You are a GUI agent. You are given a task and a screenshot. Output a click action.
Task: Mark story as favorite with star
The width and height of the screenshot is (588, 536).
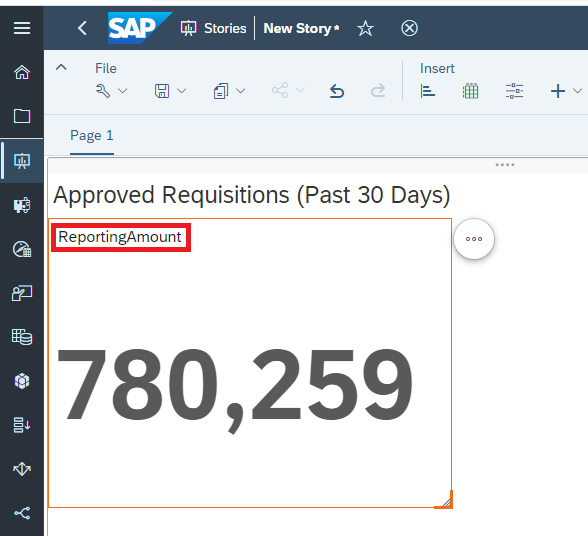(x=365, y=29)
